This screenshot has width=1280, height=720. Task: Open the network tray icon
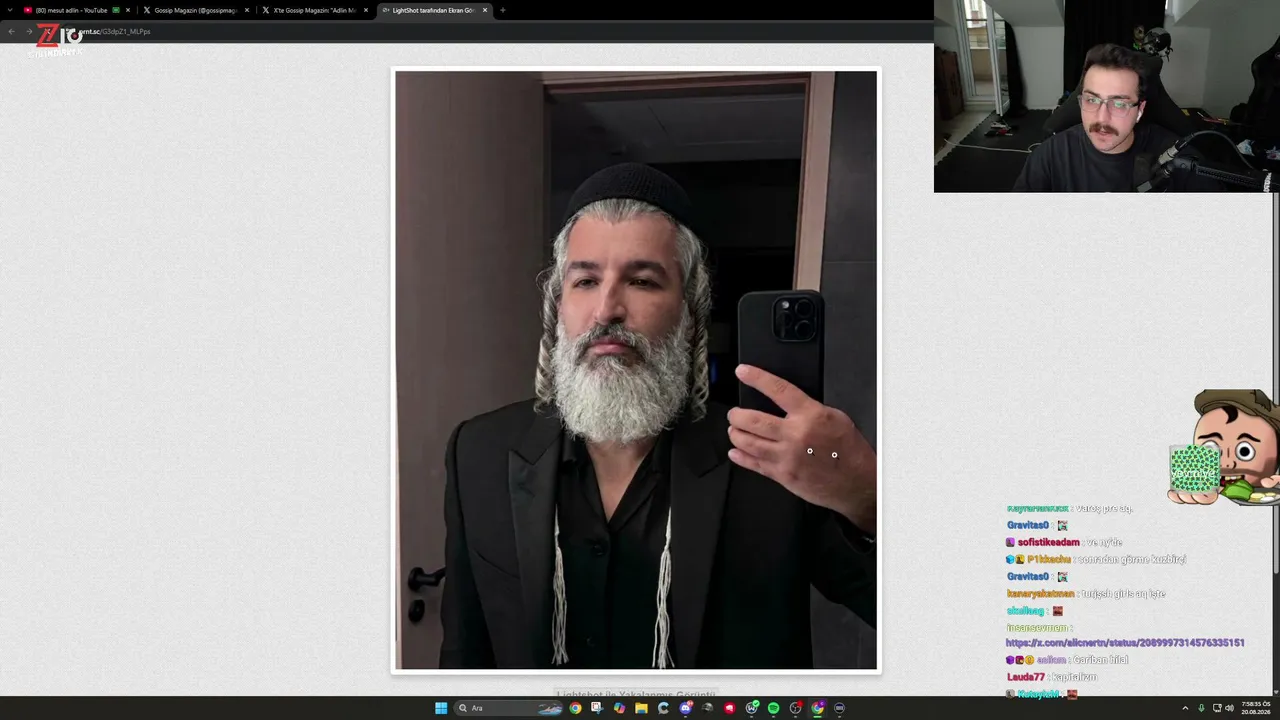1217,708
